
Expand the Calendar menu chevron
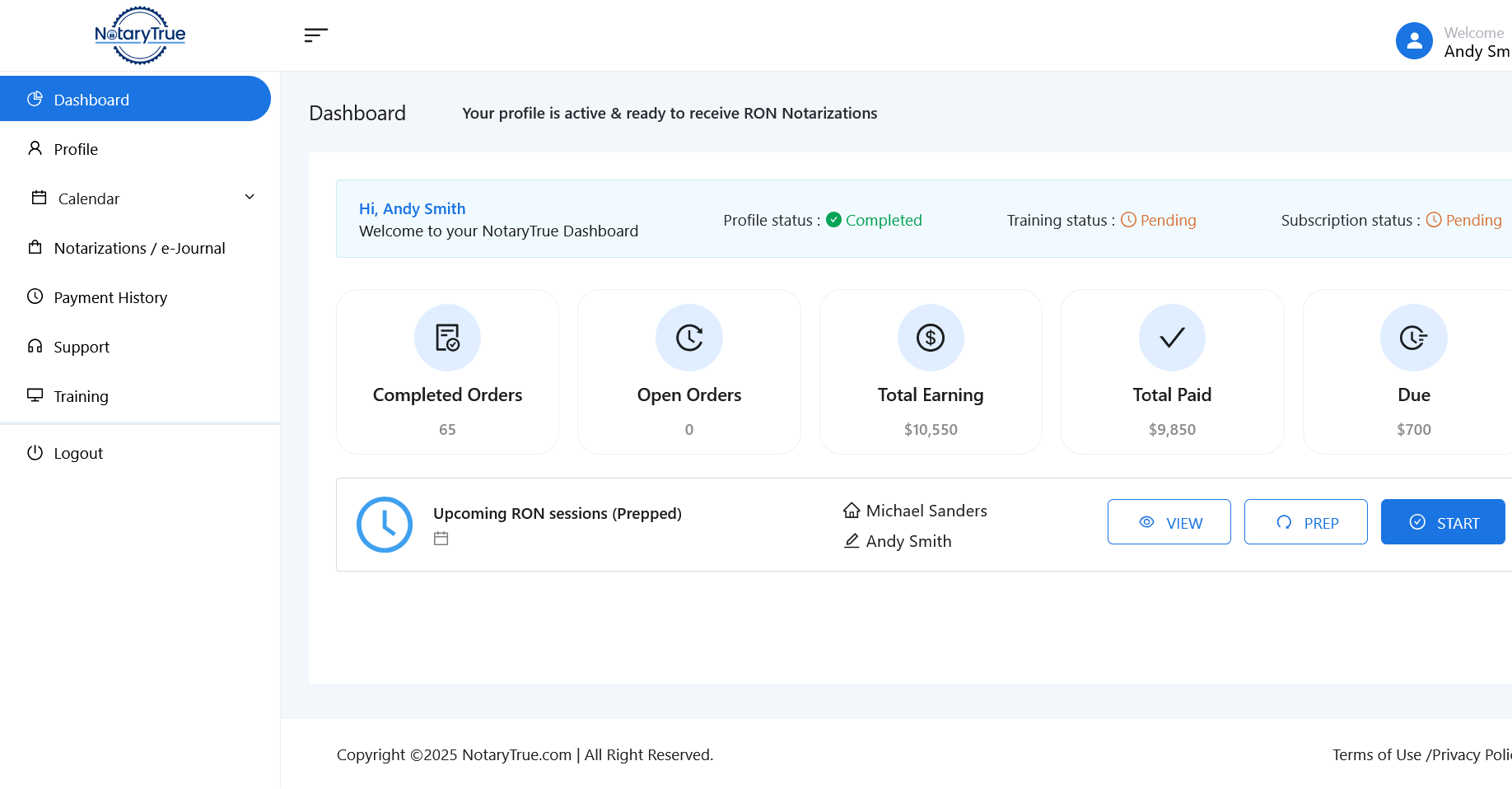pyautogui.click(x=249, y=197)
